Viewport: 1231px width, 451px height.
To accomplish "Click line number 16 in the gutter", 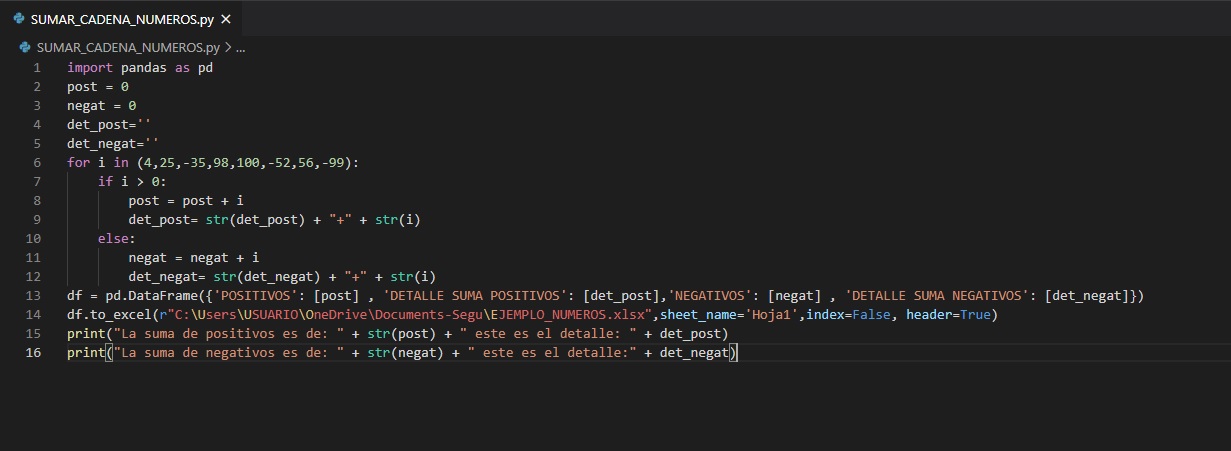I will click(x=34, y=352).
